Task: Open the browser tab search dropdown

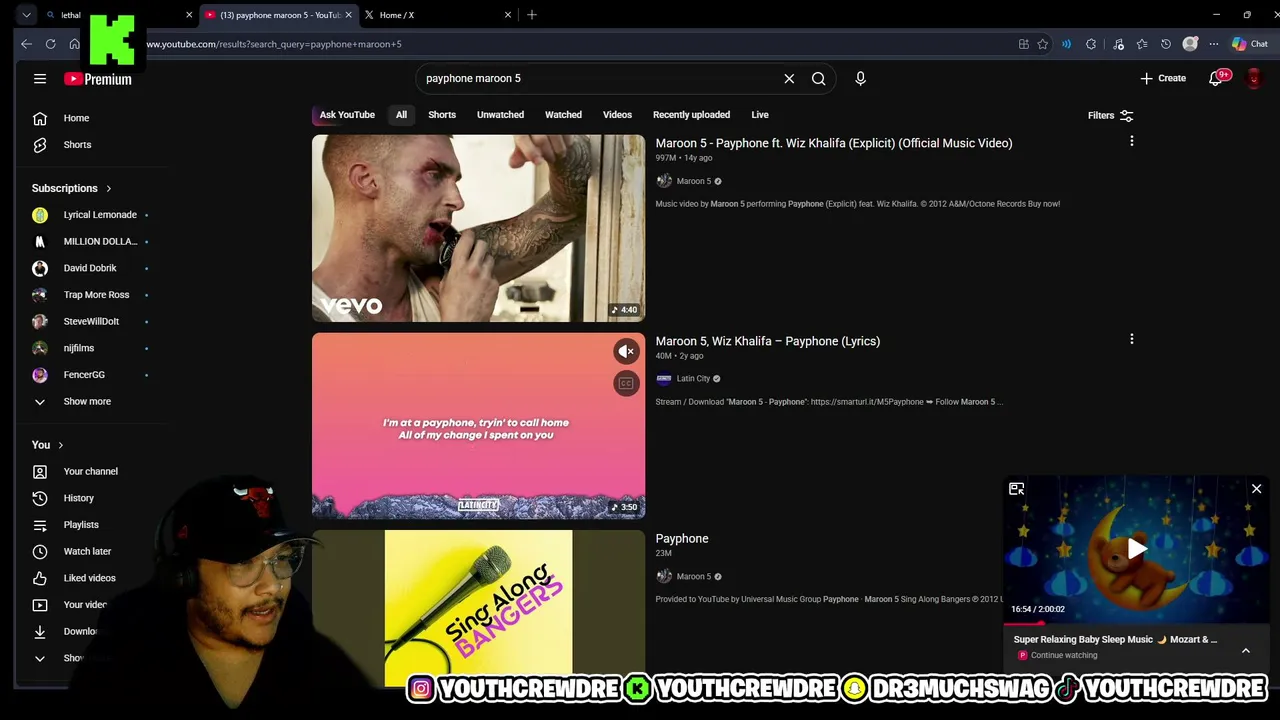Action: 26,15
